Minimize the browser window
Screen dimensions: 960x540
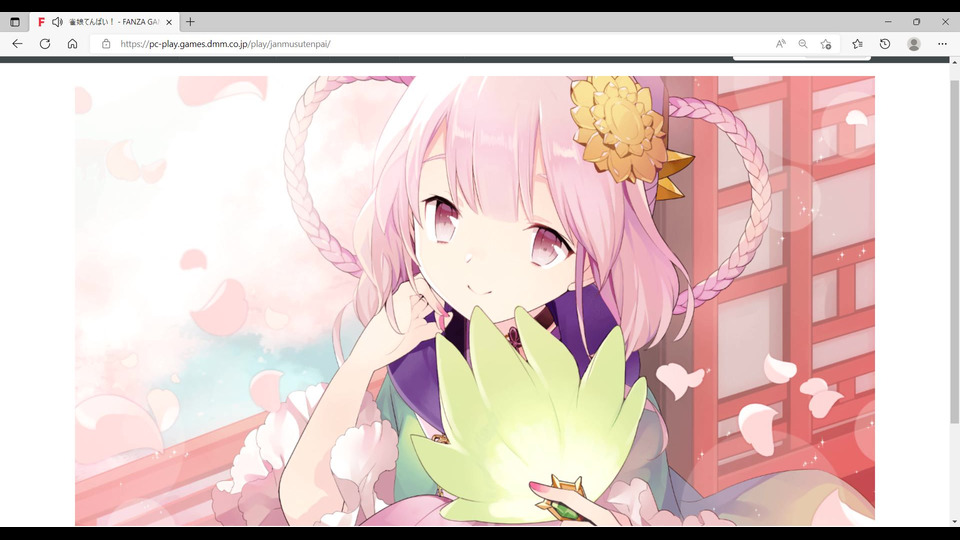coord(888,22)
